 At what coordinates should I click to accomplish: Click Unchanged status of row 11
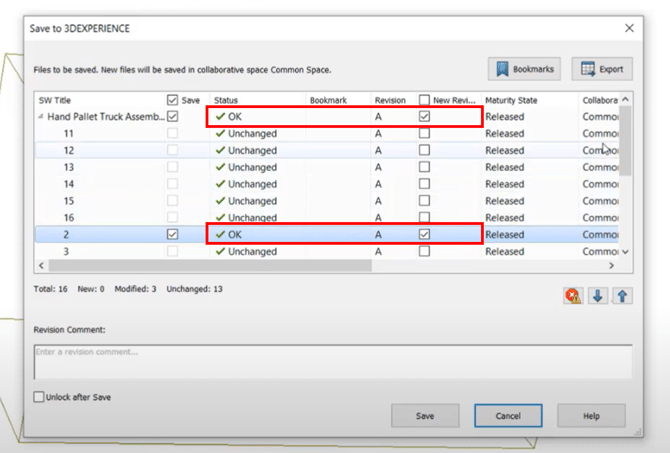[x=252, y=134]
